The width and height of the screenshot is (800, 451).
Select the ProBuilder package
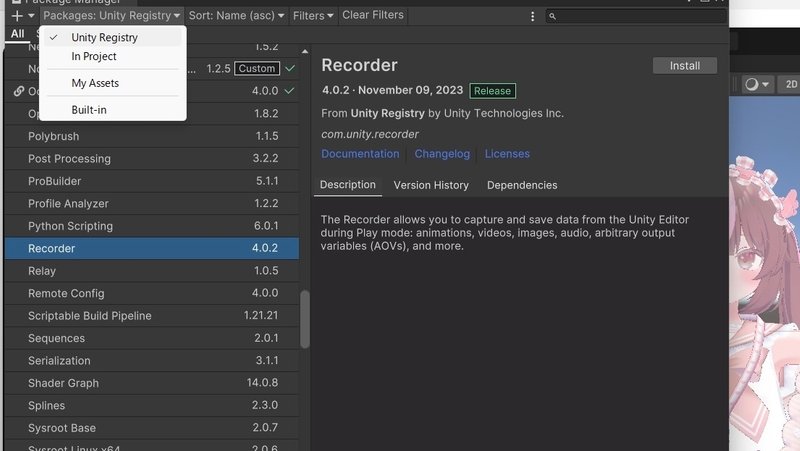pos(152,181)
